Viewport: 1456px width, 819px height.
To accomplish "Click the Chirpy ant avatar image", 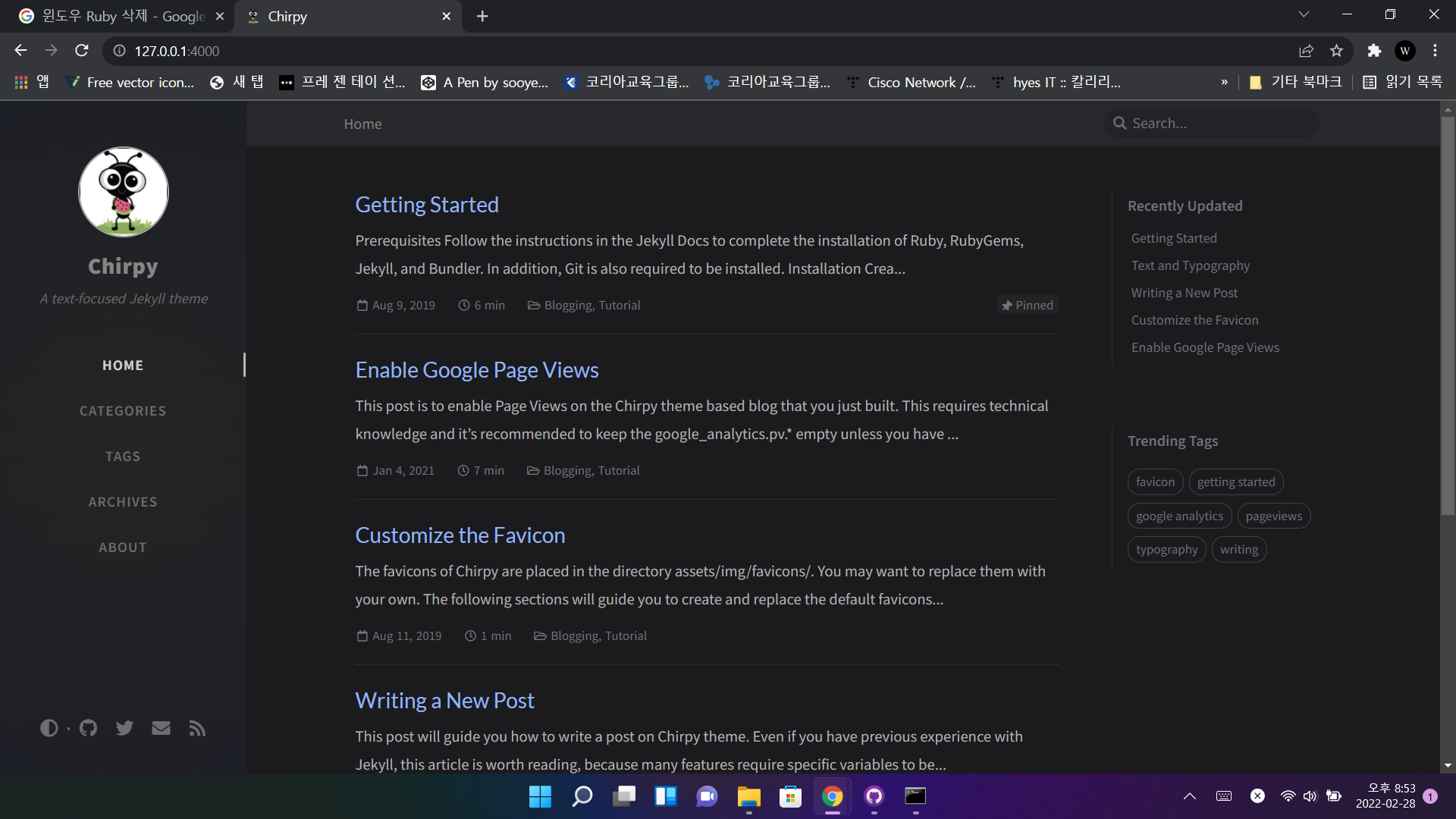I will click(124, 192).
